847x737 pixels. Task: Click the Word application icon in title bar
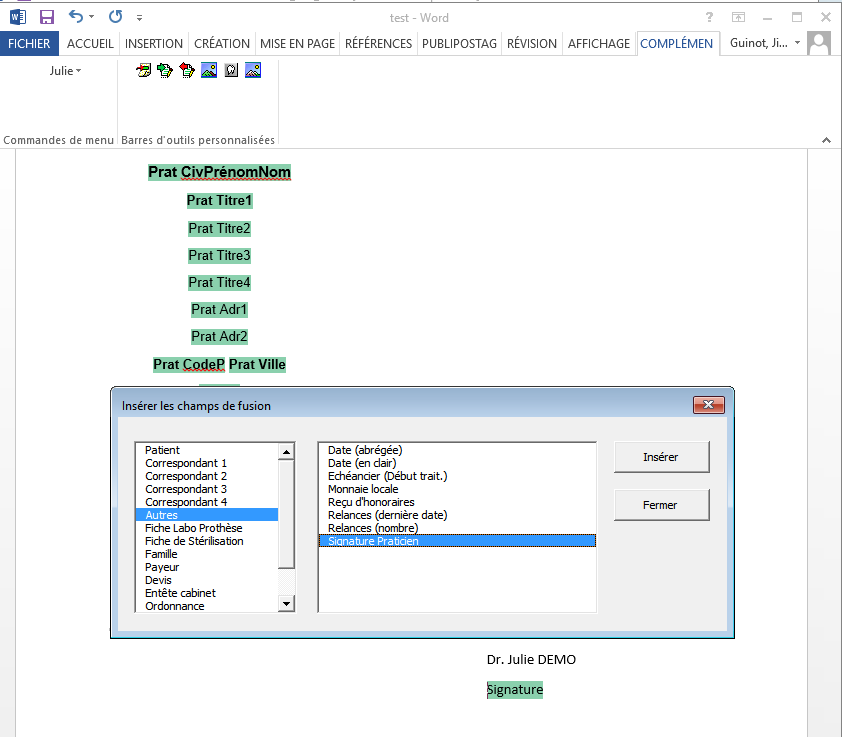pyautogui.click(x=18, y=17)
